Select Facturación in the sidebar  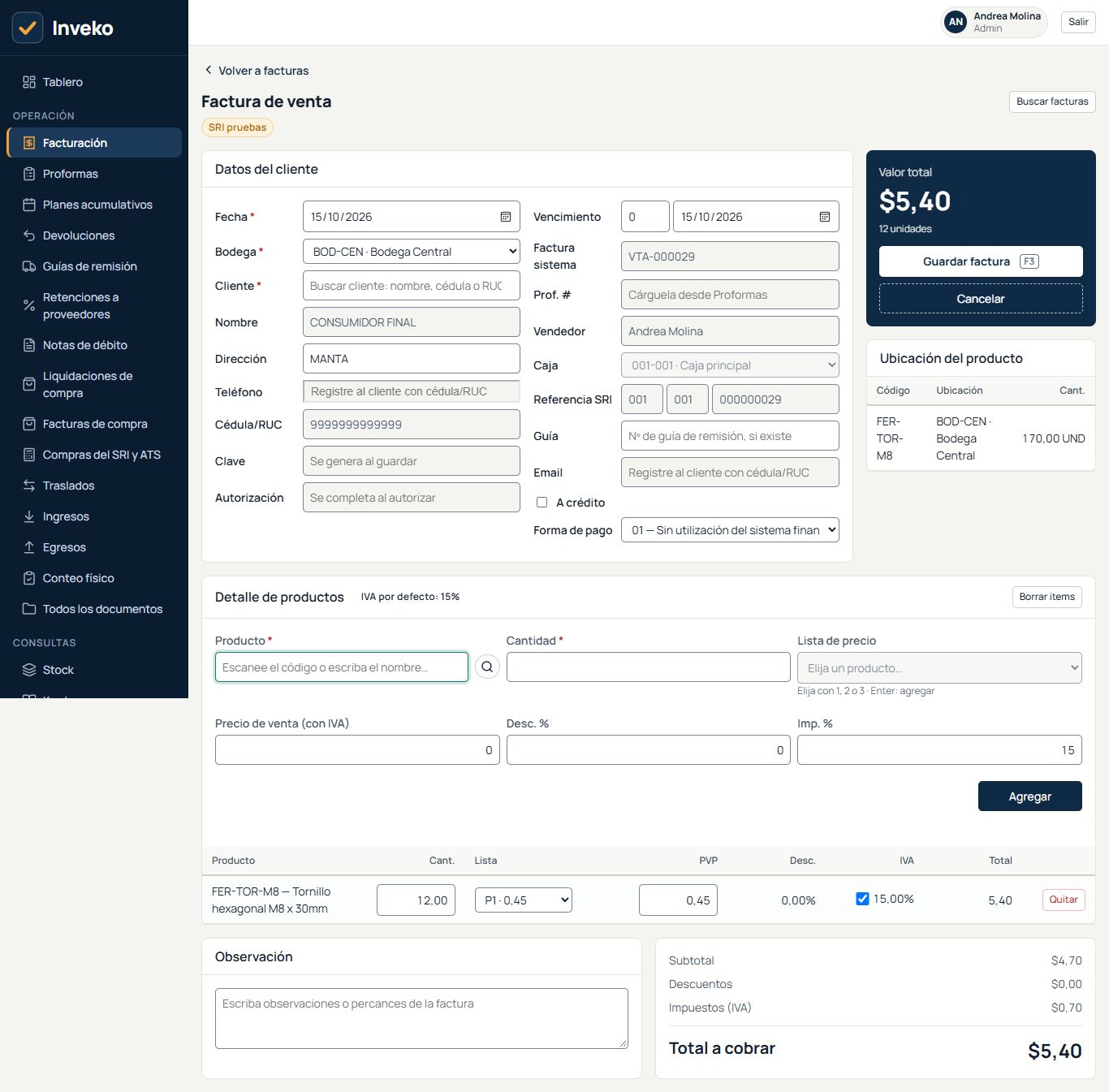click(94, 143)
